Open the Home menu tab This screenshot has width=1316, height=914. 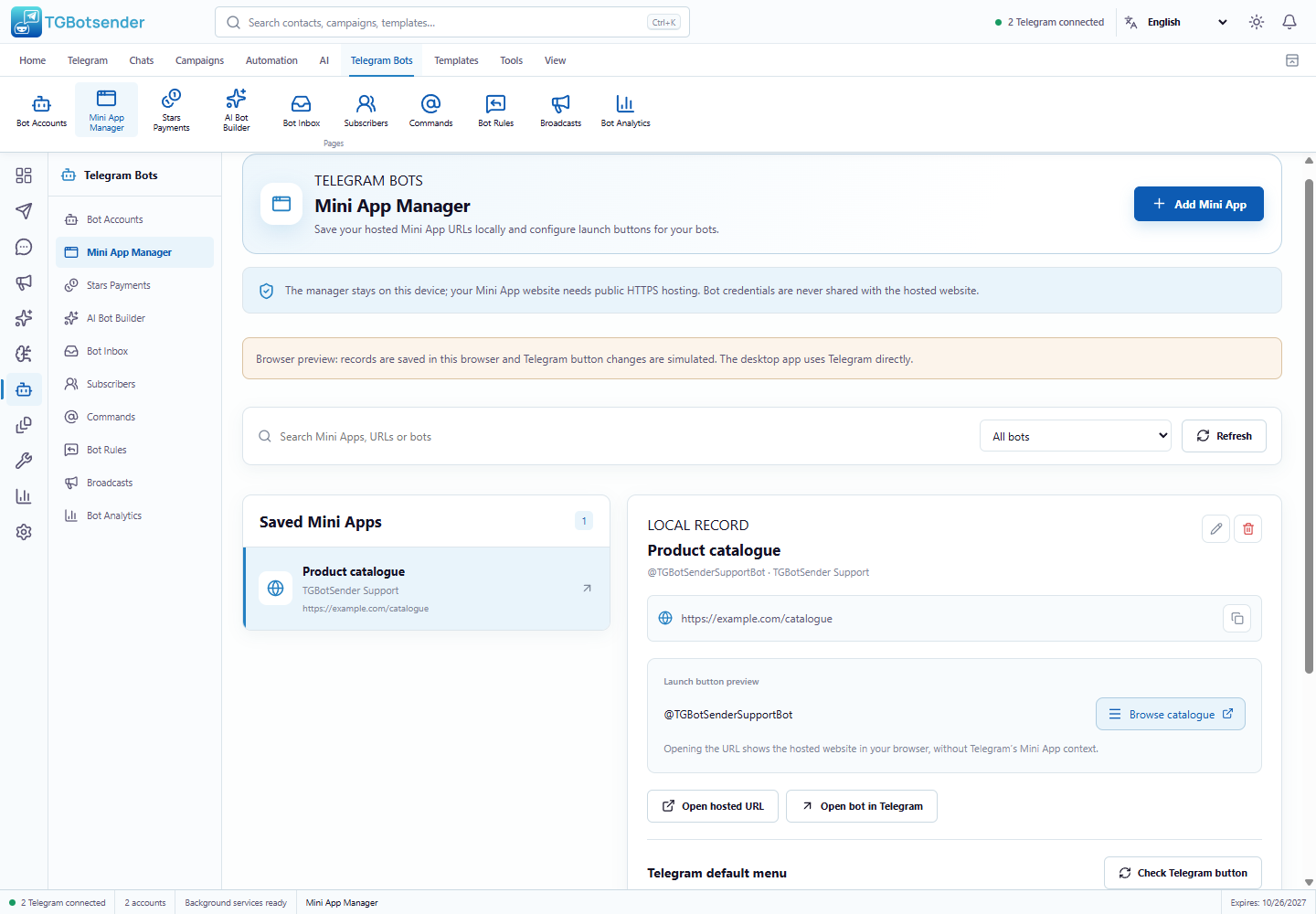32,60
